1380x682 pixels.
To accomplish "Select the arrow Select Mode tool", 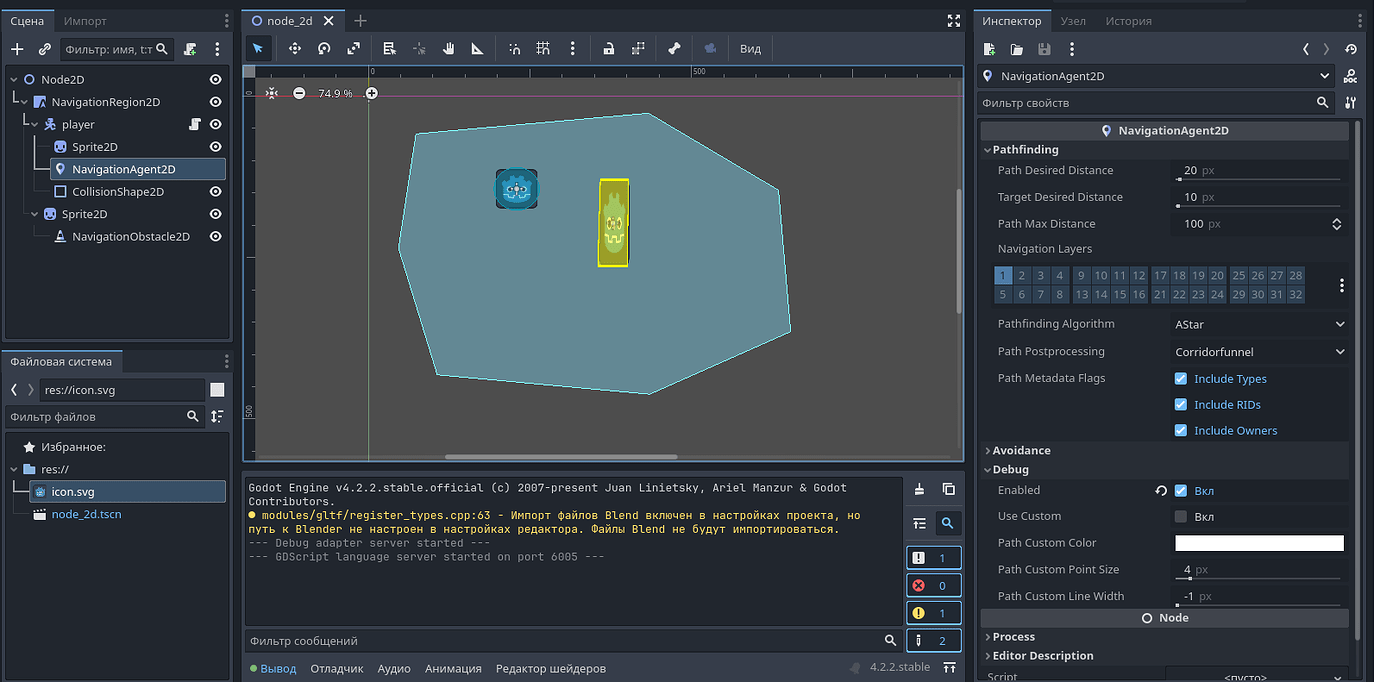I will [x=258, y=48].
